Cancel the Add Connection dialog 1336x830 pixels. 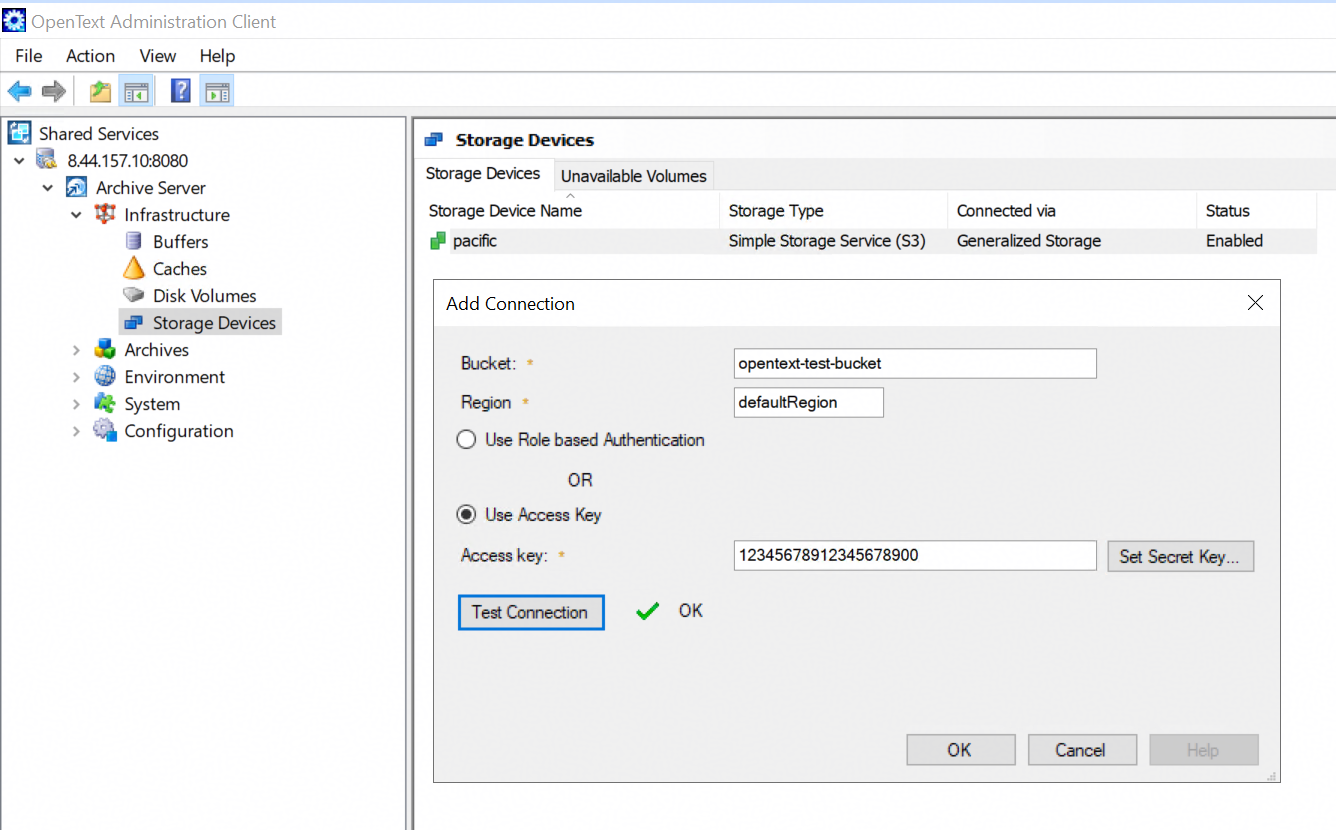(x=1081, y=750)
